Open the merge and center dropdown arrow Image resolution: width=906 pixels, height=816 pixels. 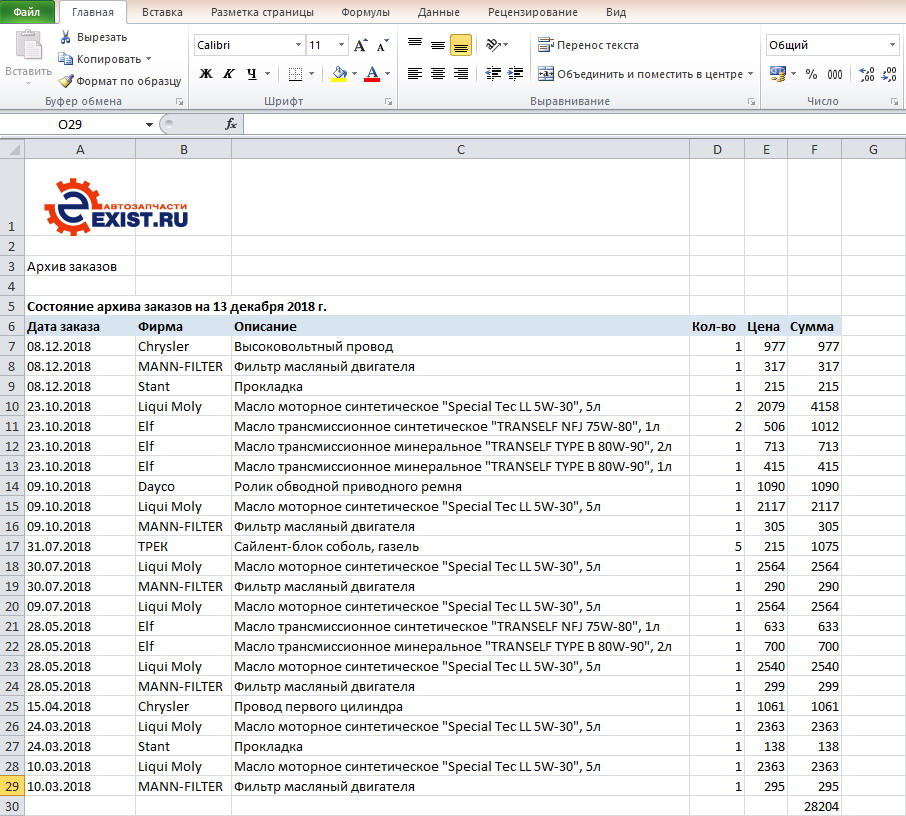click(751, 74)
